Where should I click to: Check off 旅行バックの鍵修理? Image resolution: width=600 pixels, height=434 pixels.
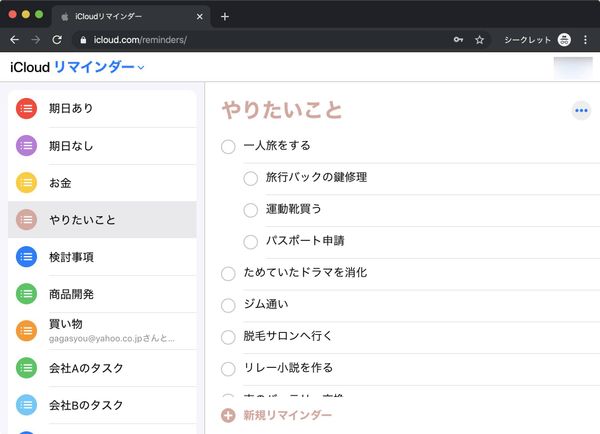click(251, 178)
